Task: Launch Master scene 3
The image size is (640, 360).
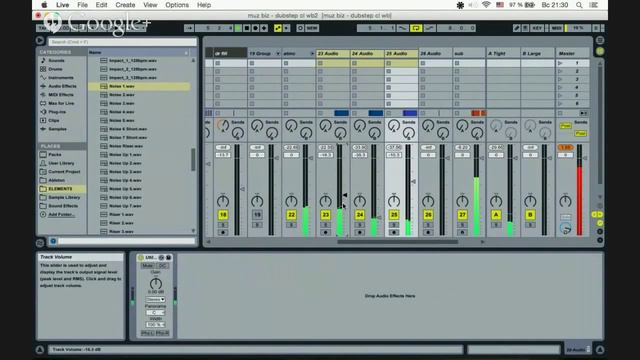Action: click(x=560, y=79)
